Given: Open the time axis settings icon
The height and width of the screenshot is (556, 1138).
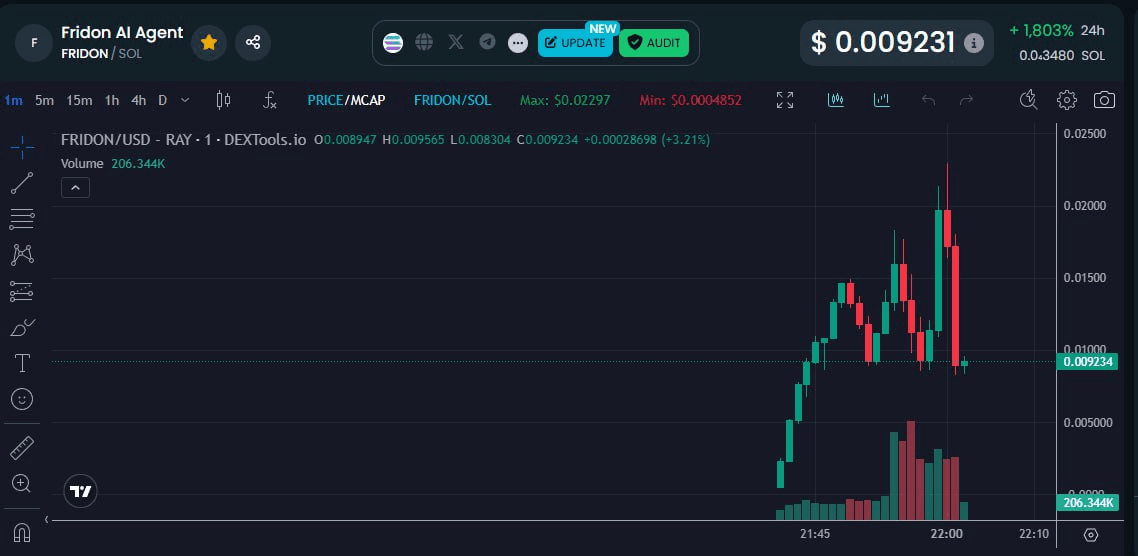Looking at the screenshot, I should tap(1090, 535).
